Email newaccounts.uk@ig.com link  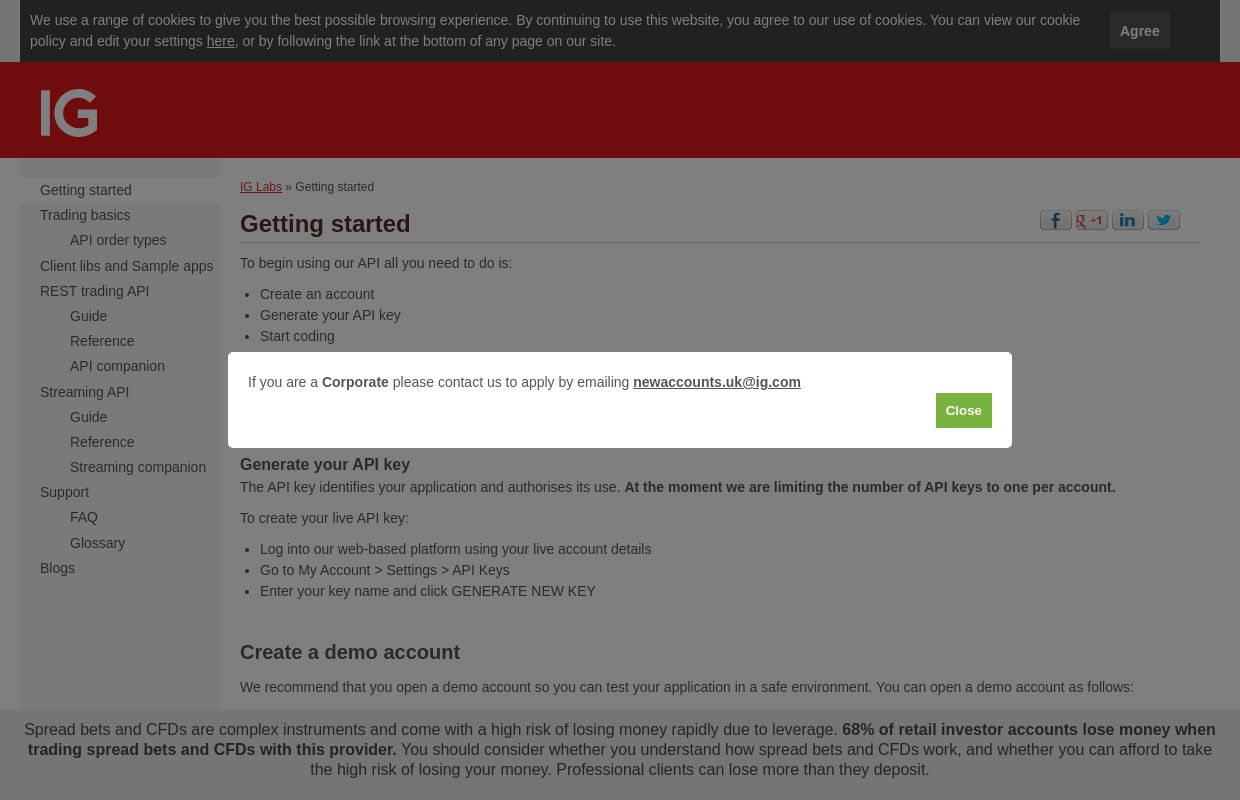[x=717, y=382]
